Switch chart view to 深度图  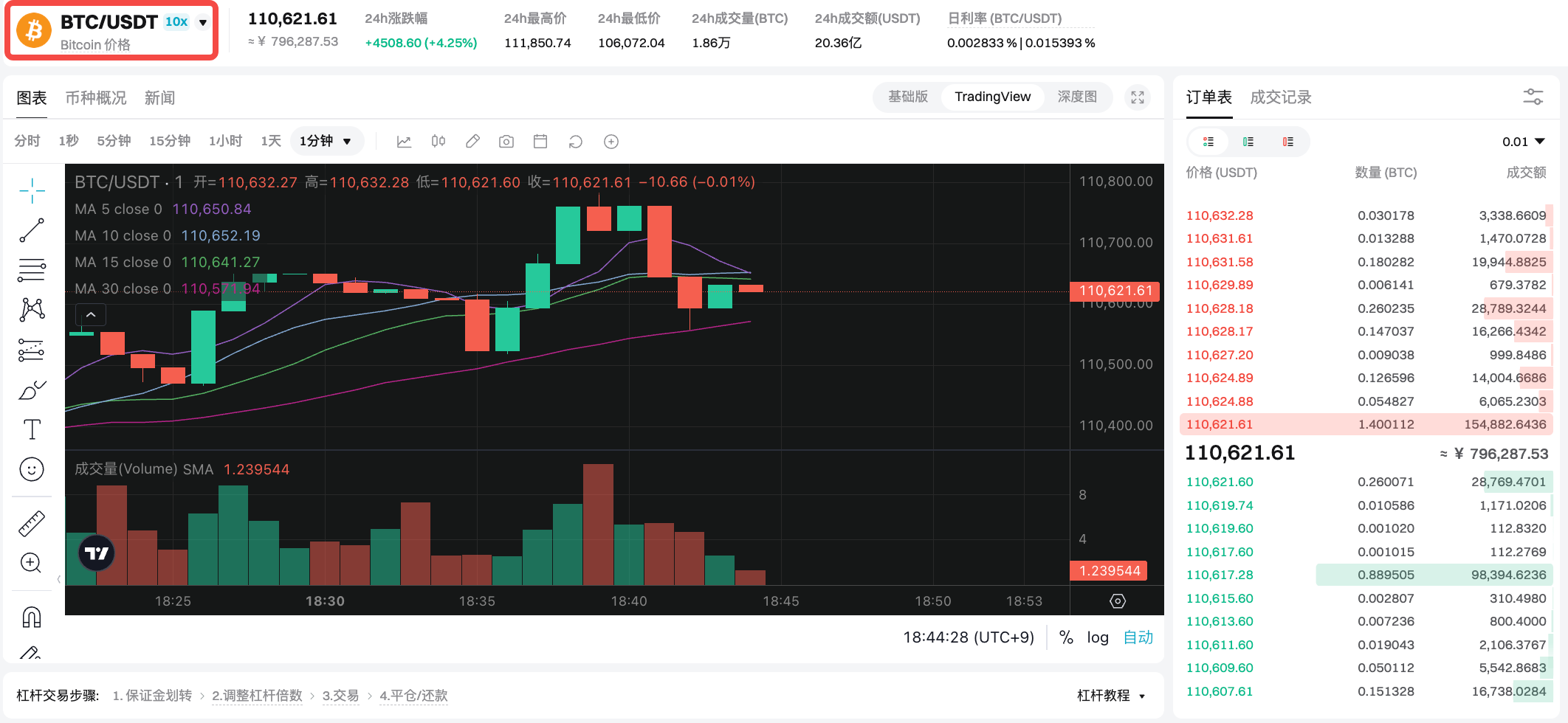pos(1076,97)
